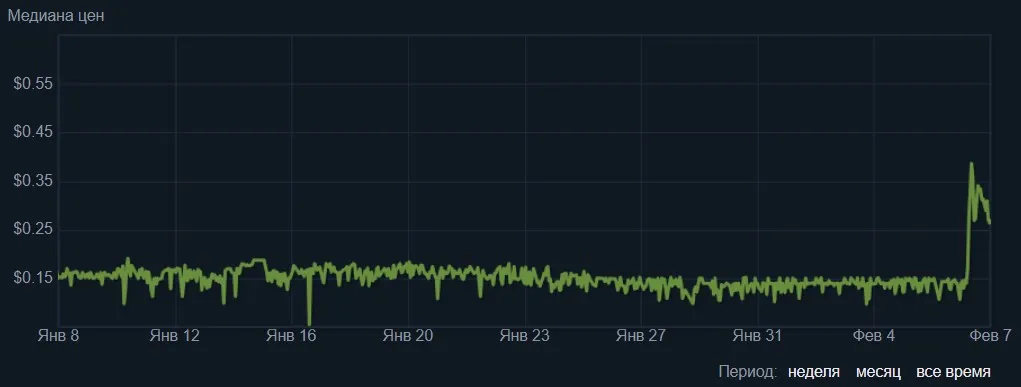
Task: Click the "Медиана цен" chart title
Action: [x=56, y=16]
